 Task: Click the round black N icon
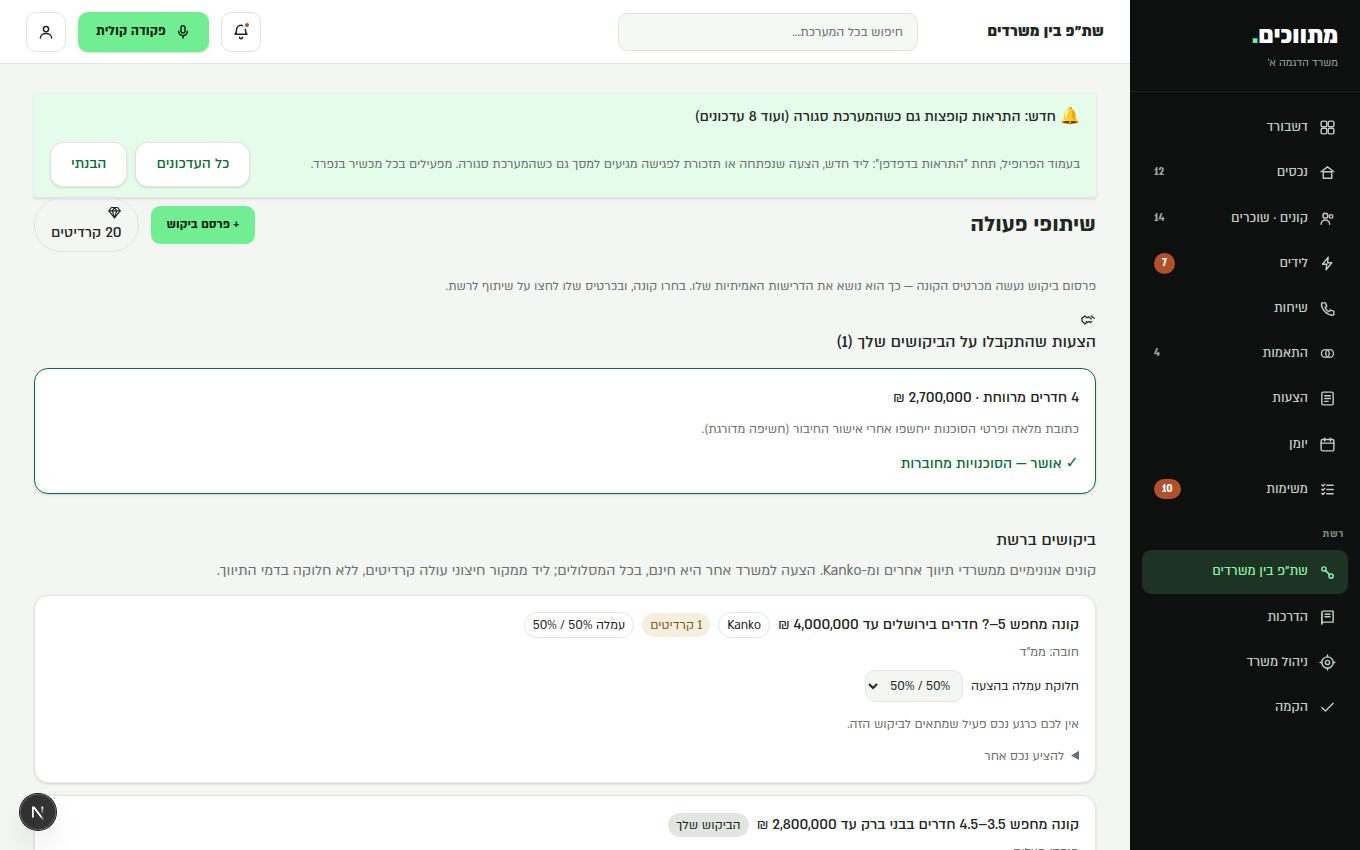coord(38,812)
